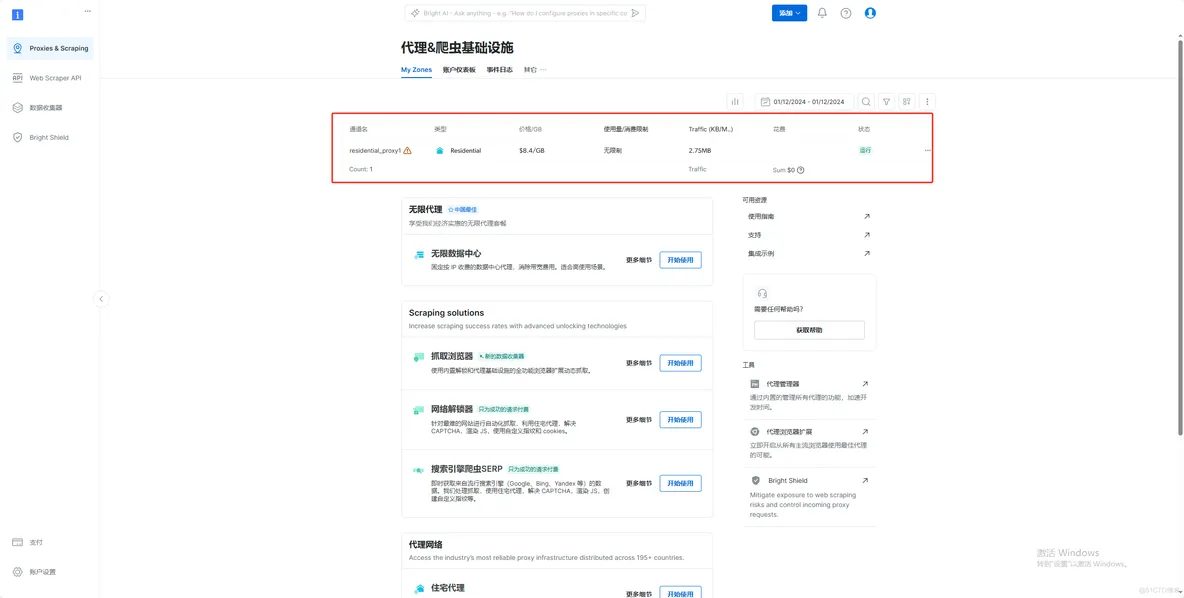This screenshot has height=598, width=1184.
Task: Click the 获取帮助 button
Action: (x=809, y=330)
